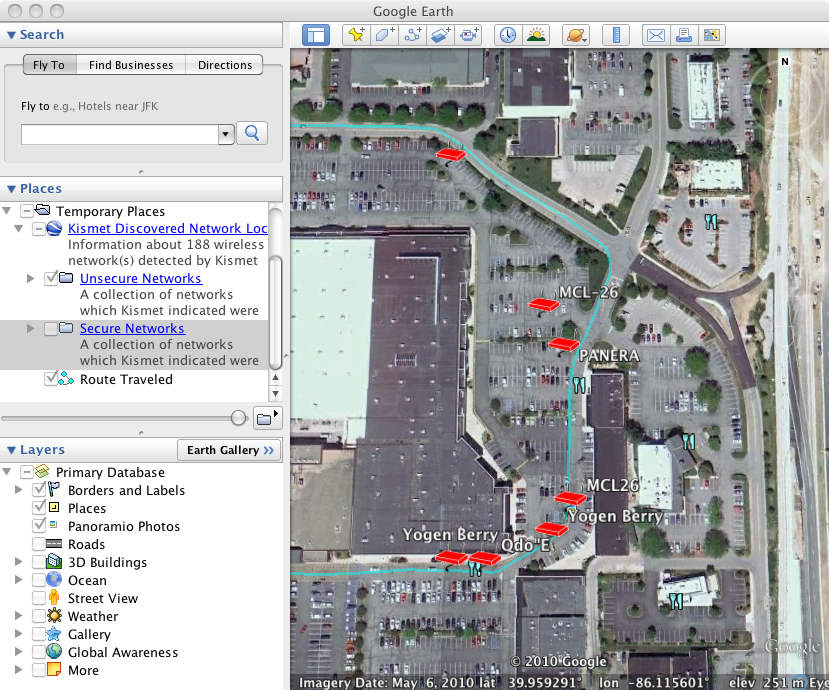Click the 3D Buildings layer label
The height and width of the screenshot is (690, 829).
(x=108, y=562)
